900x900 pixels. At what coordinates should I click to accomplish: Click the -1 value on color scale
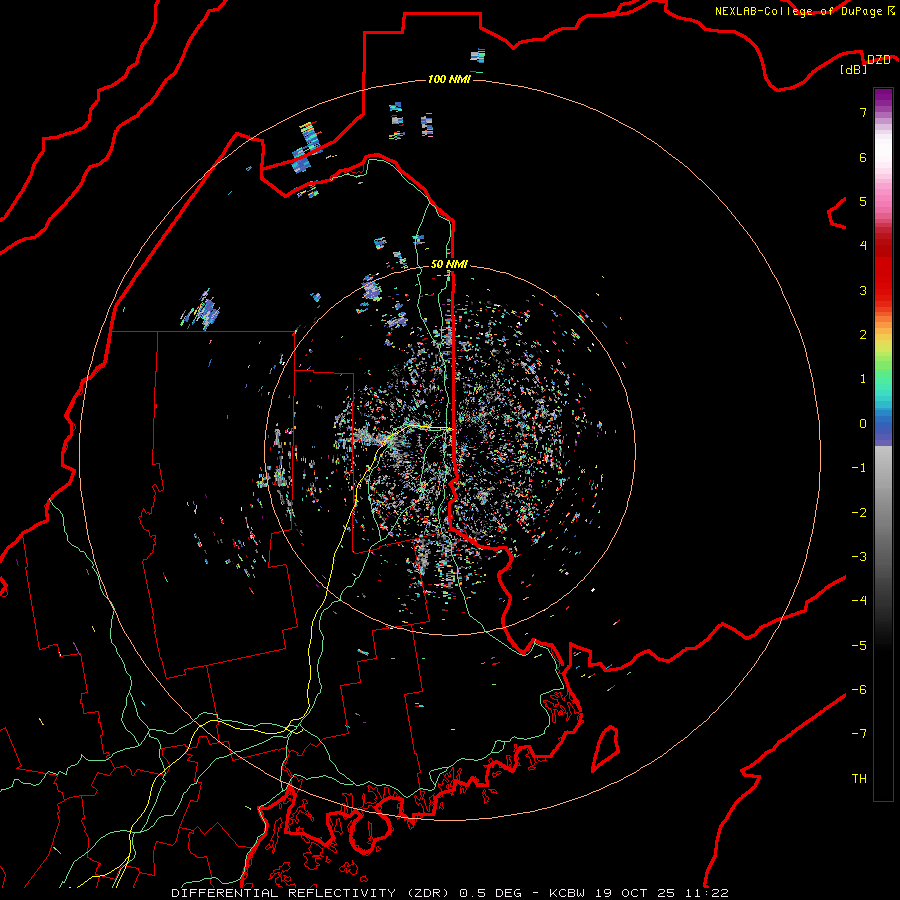point(859,468)
